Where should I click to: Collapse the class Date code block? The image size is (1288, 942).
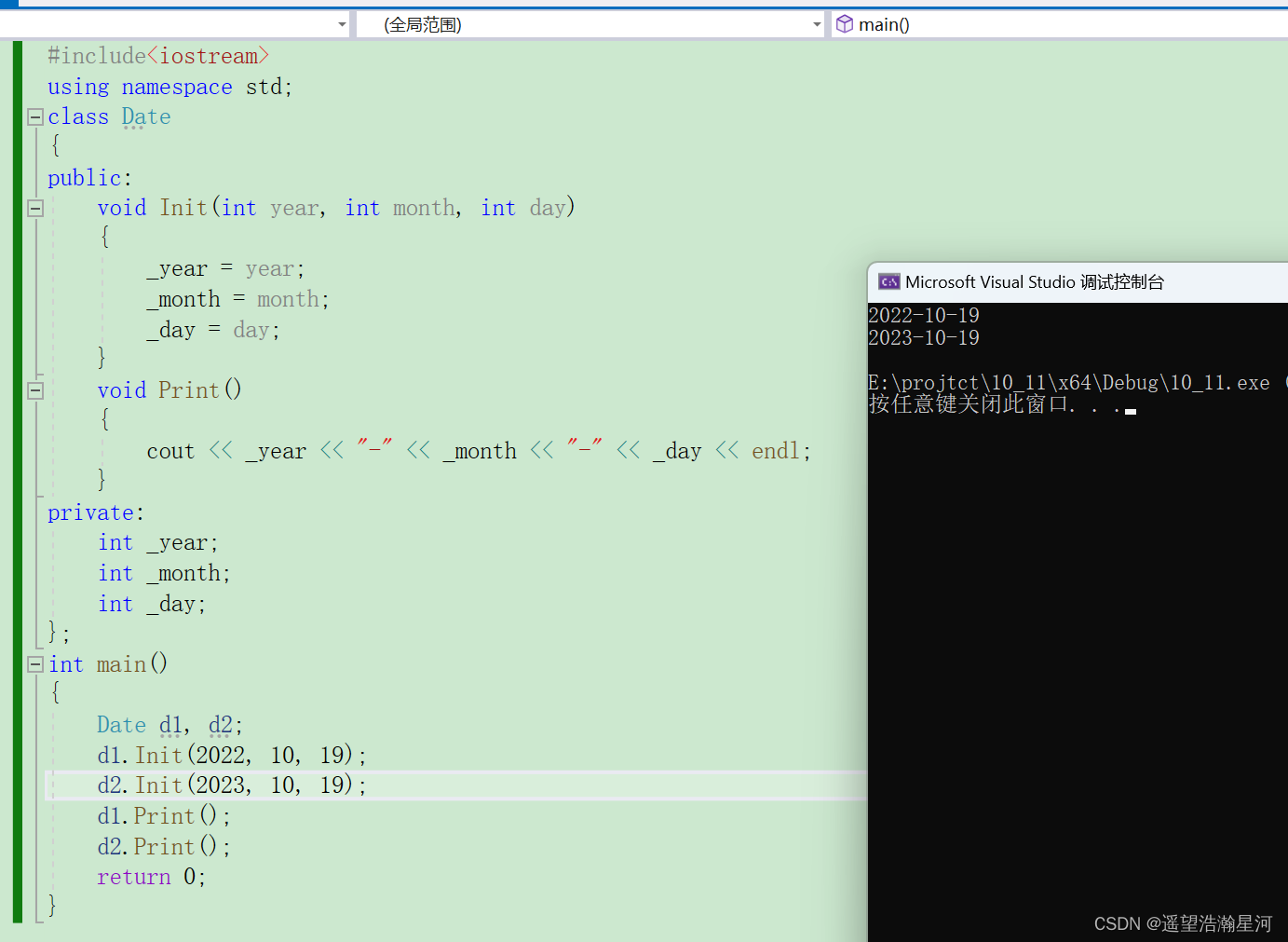[x=35, y=116]
